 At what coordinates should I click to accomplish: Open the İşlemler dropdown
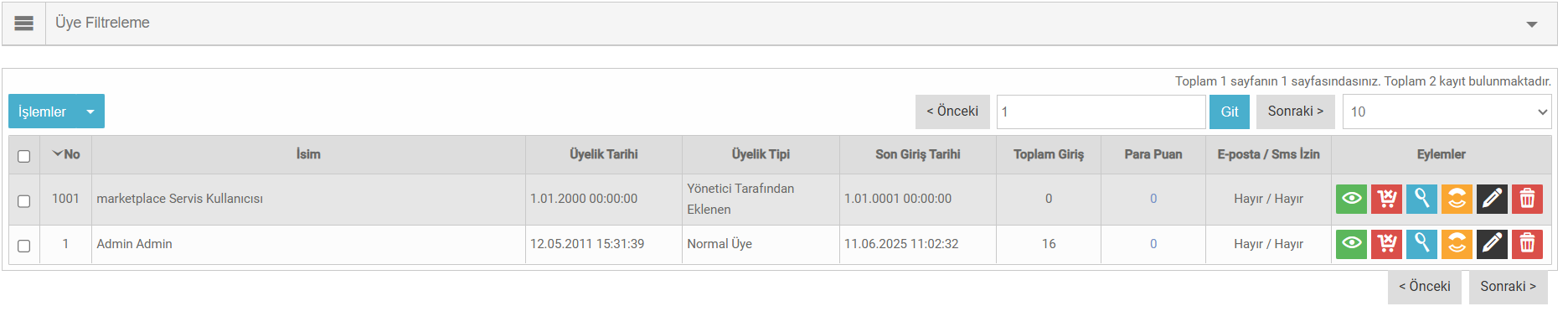coord(56,112)
